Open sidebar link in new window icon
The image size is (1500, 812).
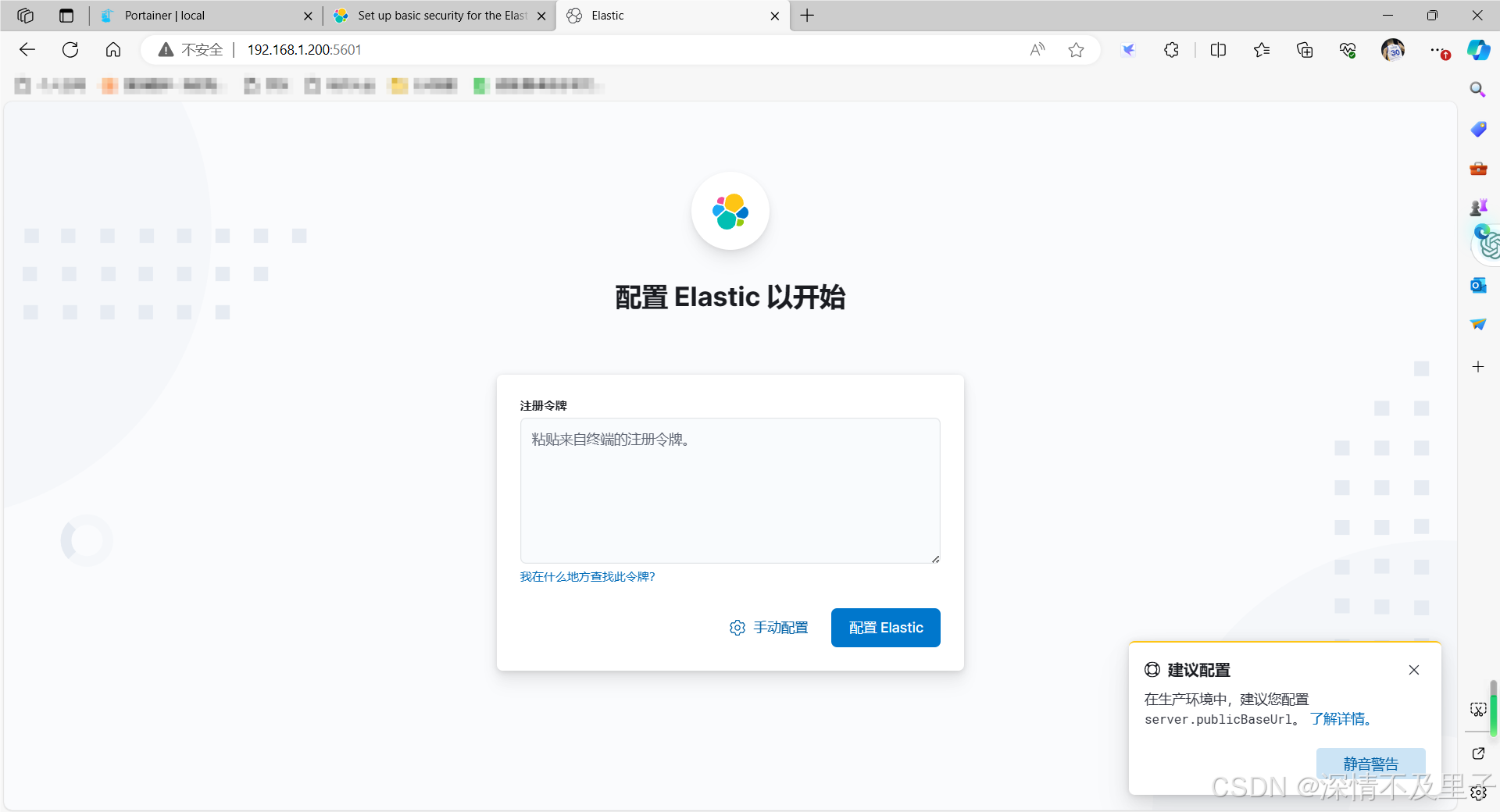coord(1478,753)
